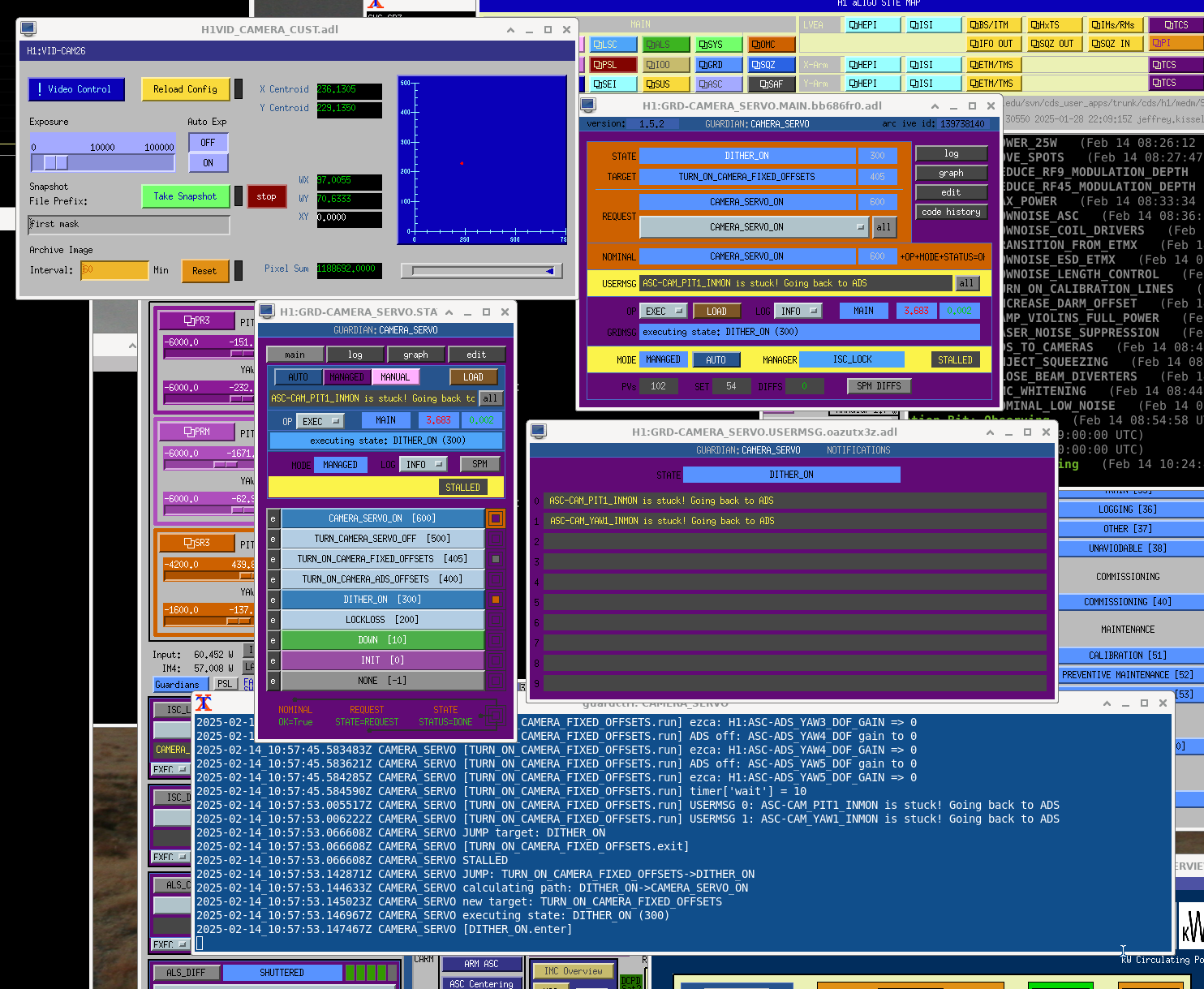Click SPM DIFFS button in MAIN window
Viewport: 1204px width, 989px height.
(879, 386)
